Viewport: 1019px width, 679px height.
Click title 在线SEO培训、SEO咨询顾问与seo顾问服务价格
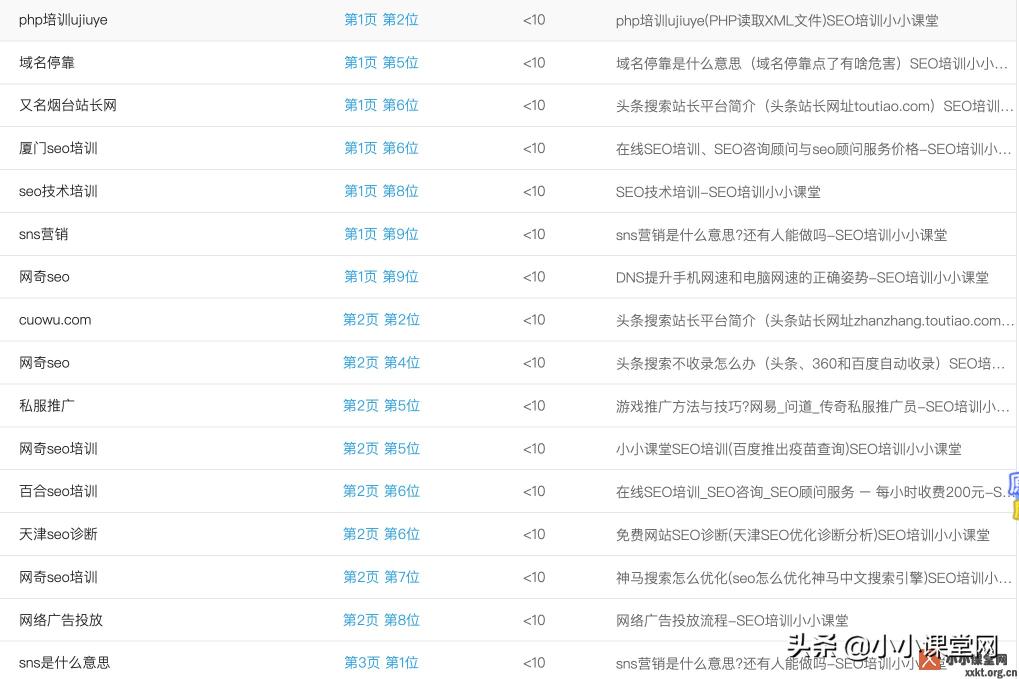[814, 149]
